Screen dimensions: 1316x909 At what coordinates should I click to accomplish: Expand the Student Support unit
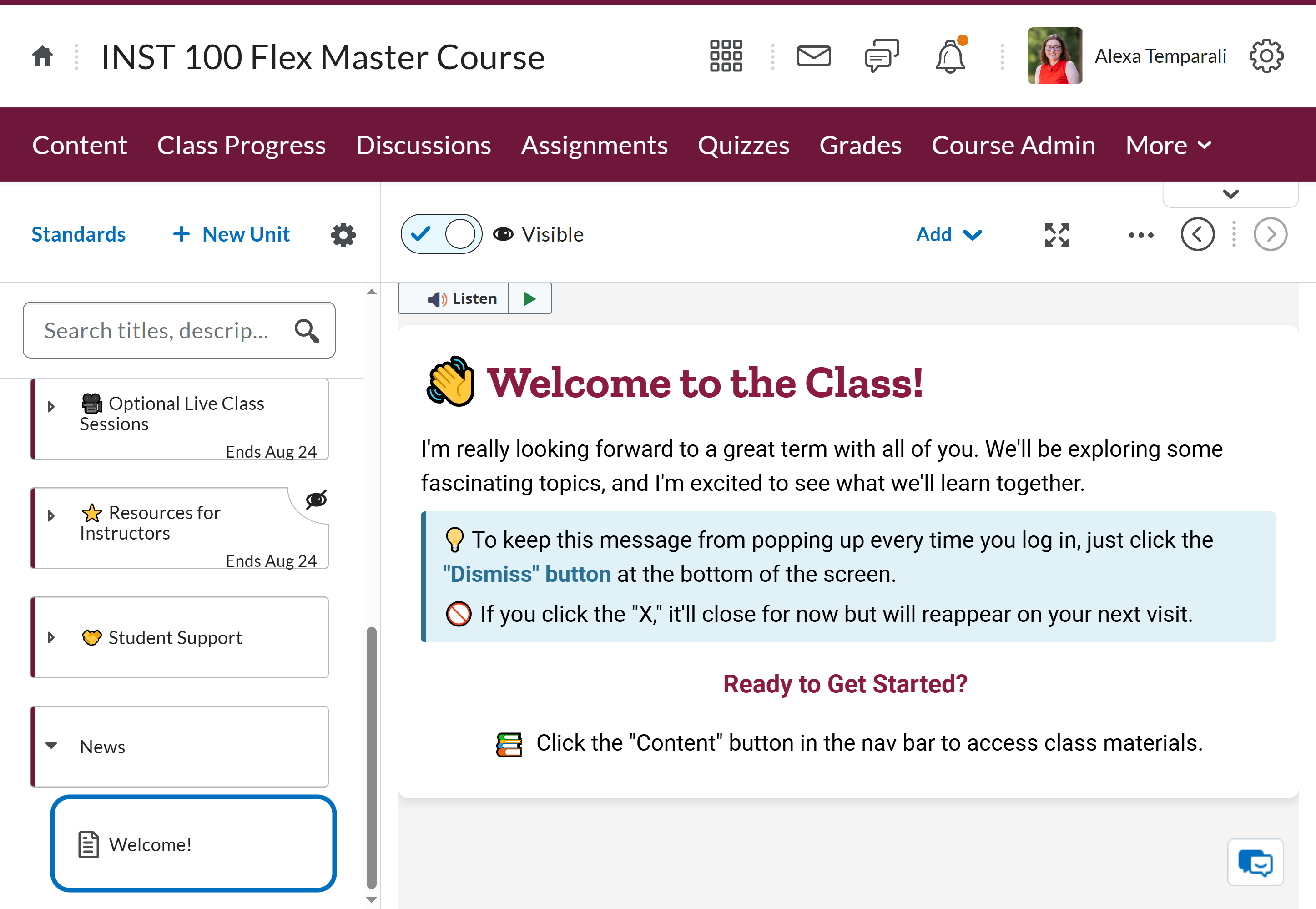click(51, 637)
